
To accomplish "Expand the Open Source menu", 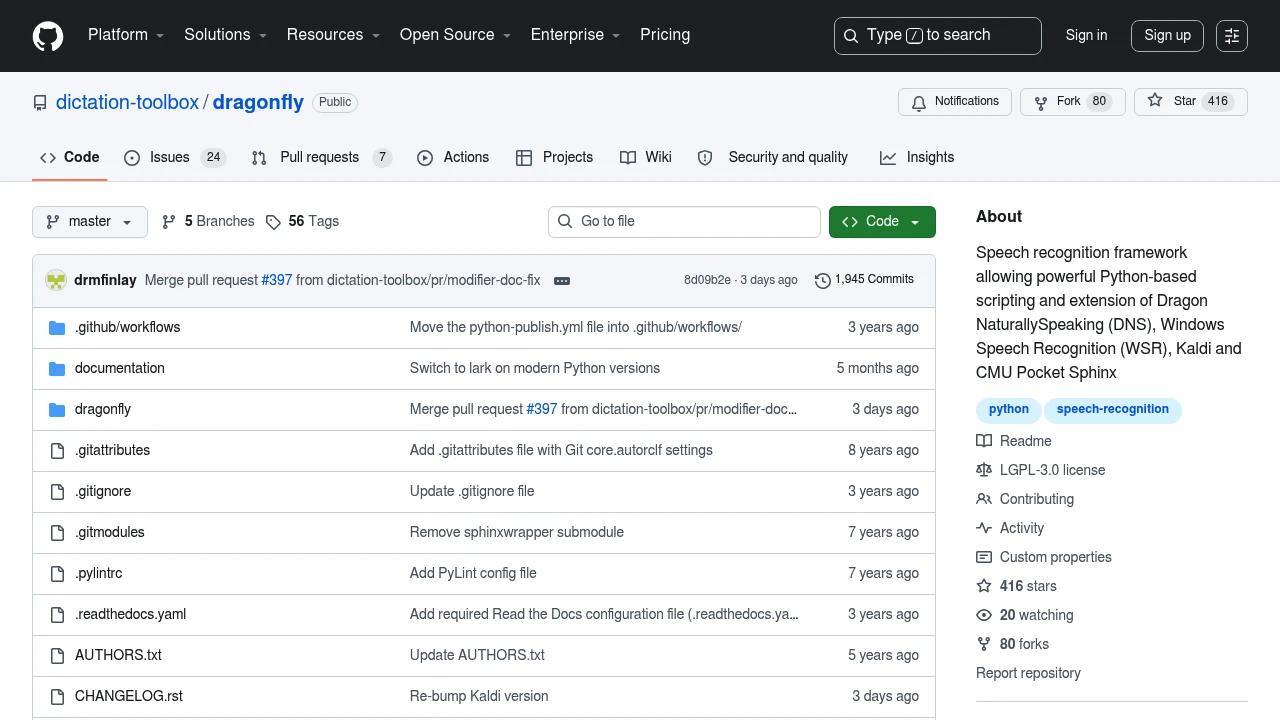I will click(x=455, y=35).
